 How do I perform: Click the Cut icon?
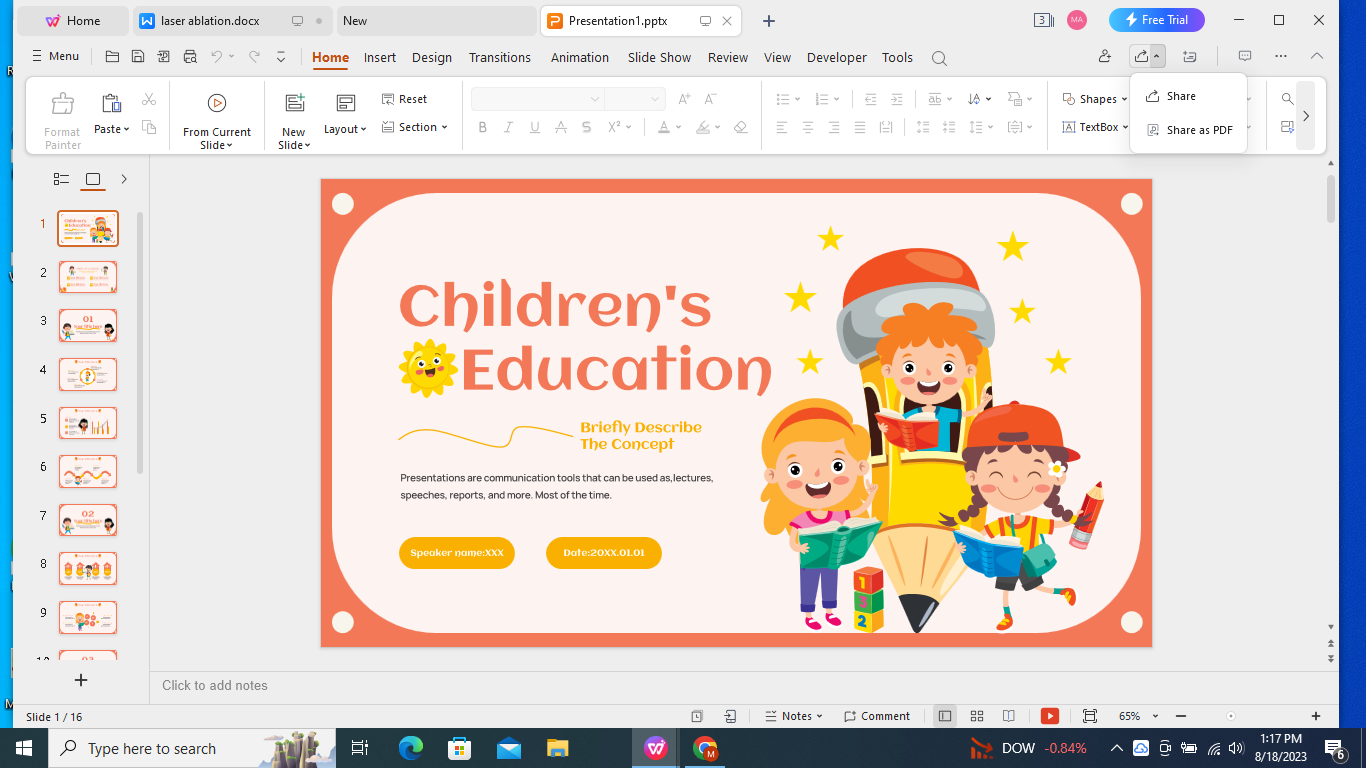[148, 99]
